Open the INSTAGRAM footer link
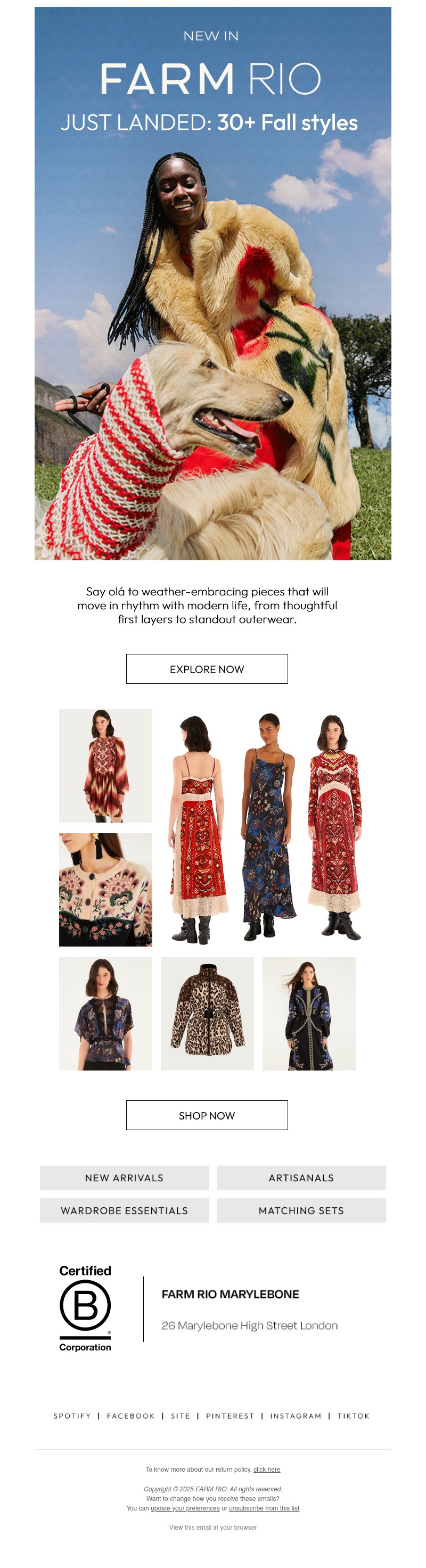 tap(296, 1416)
